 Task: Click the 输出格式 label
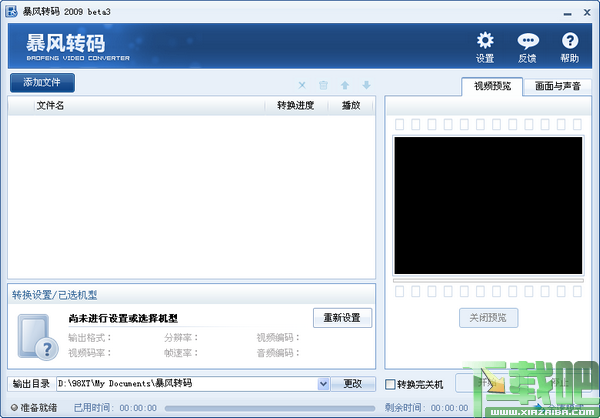pos(90,338)
